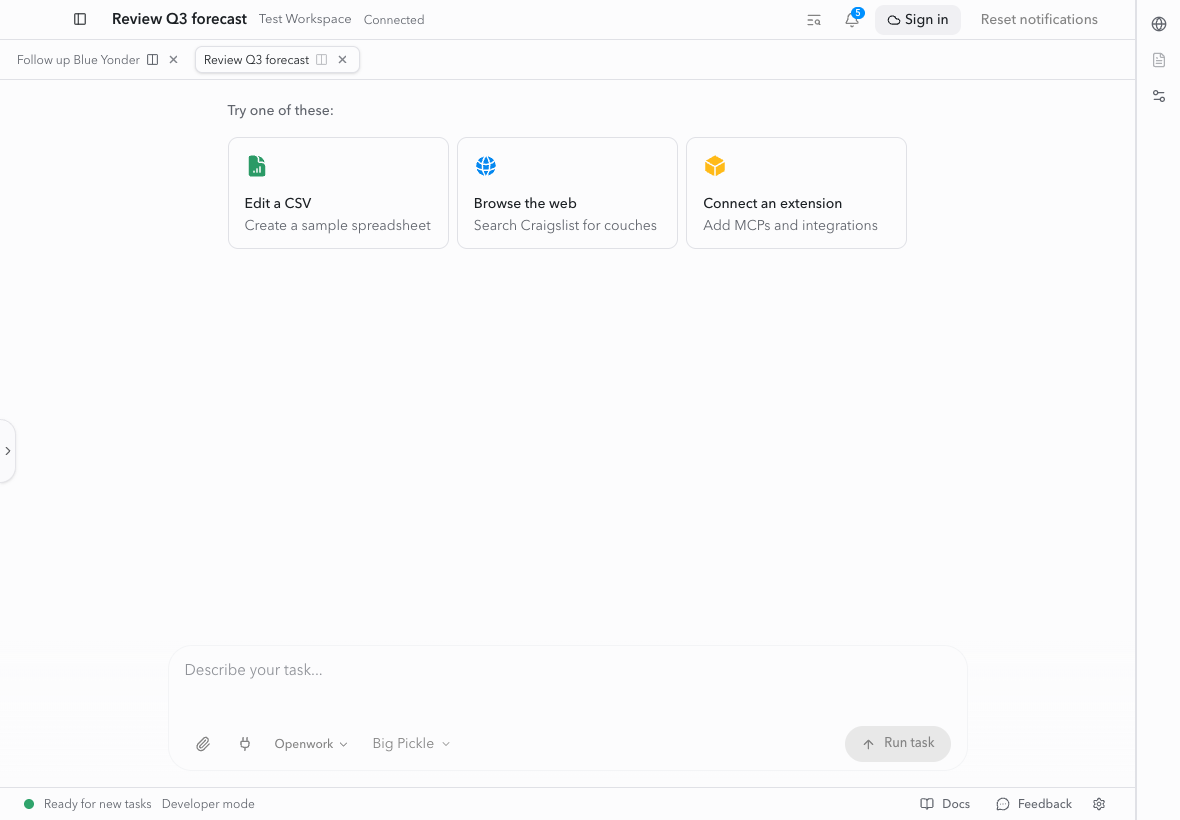Open the sliders settings icon in right sidebar
1180x820 pixels.
point(1159,96)
